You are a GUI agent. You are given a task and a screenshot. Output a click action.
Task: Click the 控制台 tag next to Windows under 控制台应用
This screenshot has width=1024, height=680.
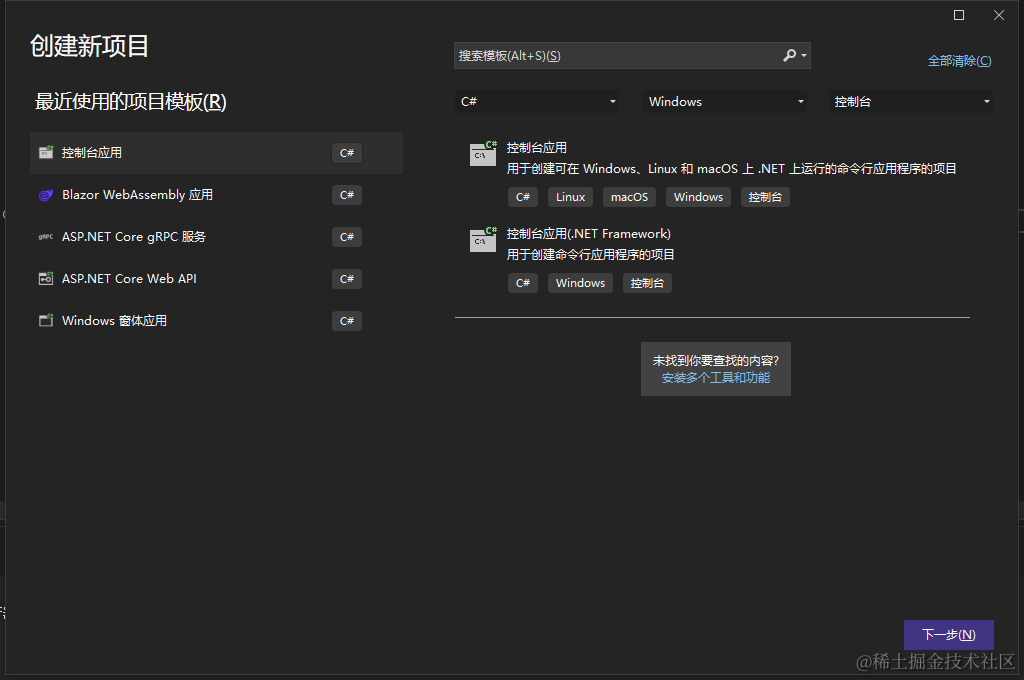click(x=765, y=197)
